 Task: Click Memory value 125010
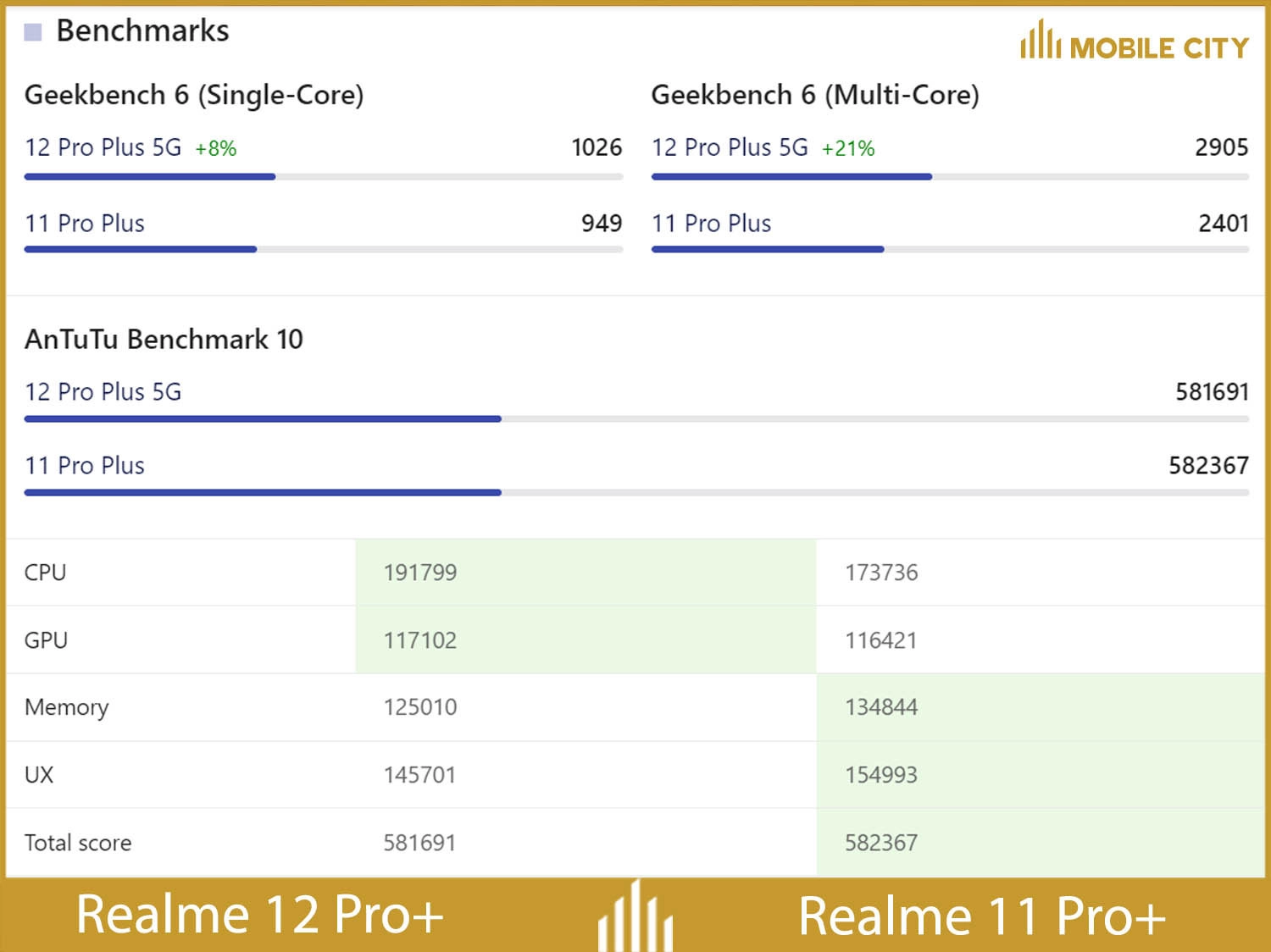pos(420,707)
